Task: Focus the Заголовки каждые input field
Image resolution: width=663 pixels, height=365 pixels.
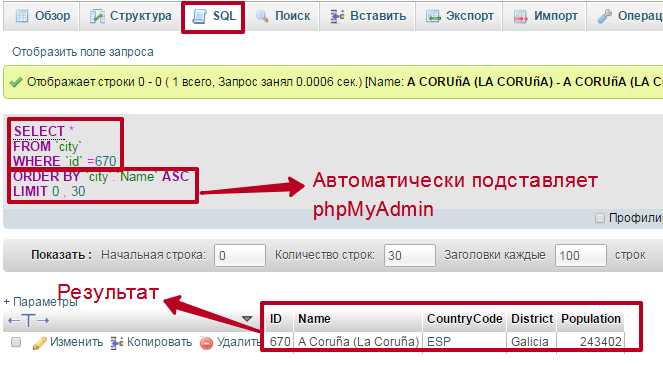Action: click(581, 255)
